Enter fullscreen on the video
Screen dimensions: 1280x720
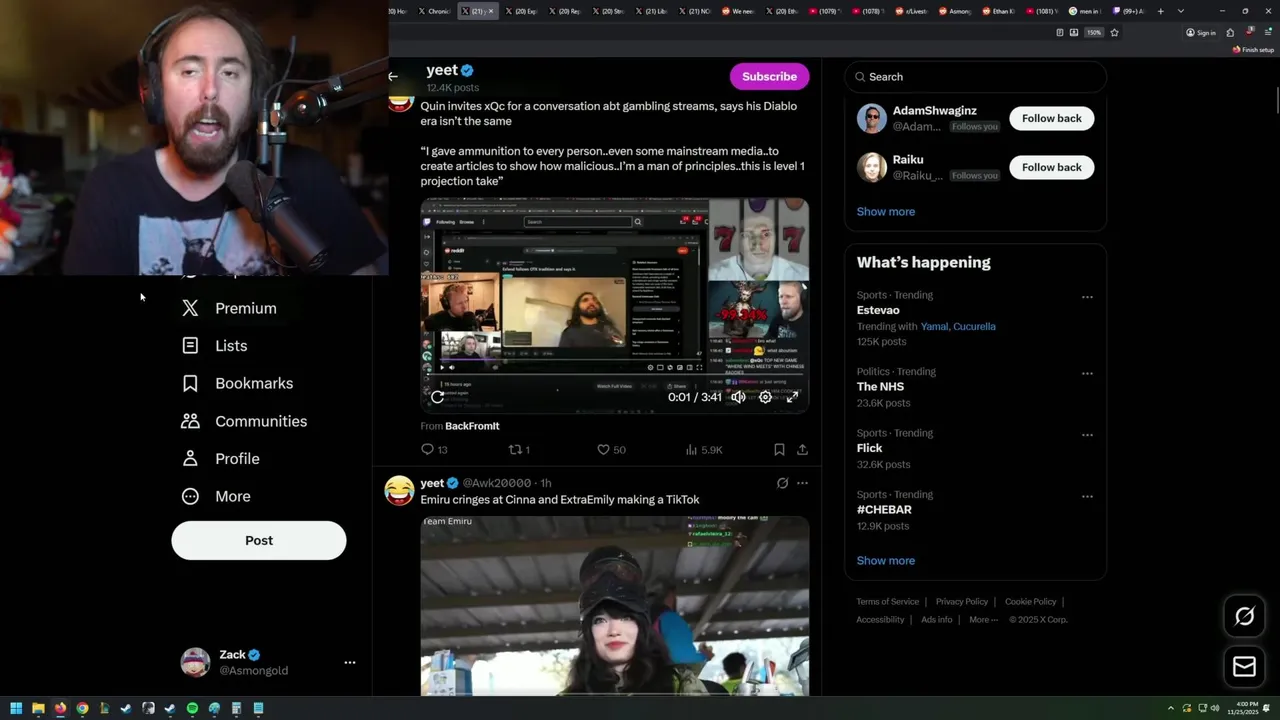(x=792, y=397)
